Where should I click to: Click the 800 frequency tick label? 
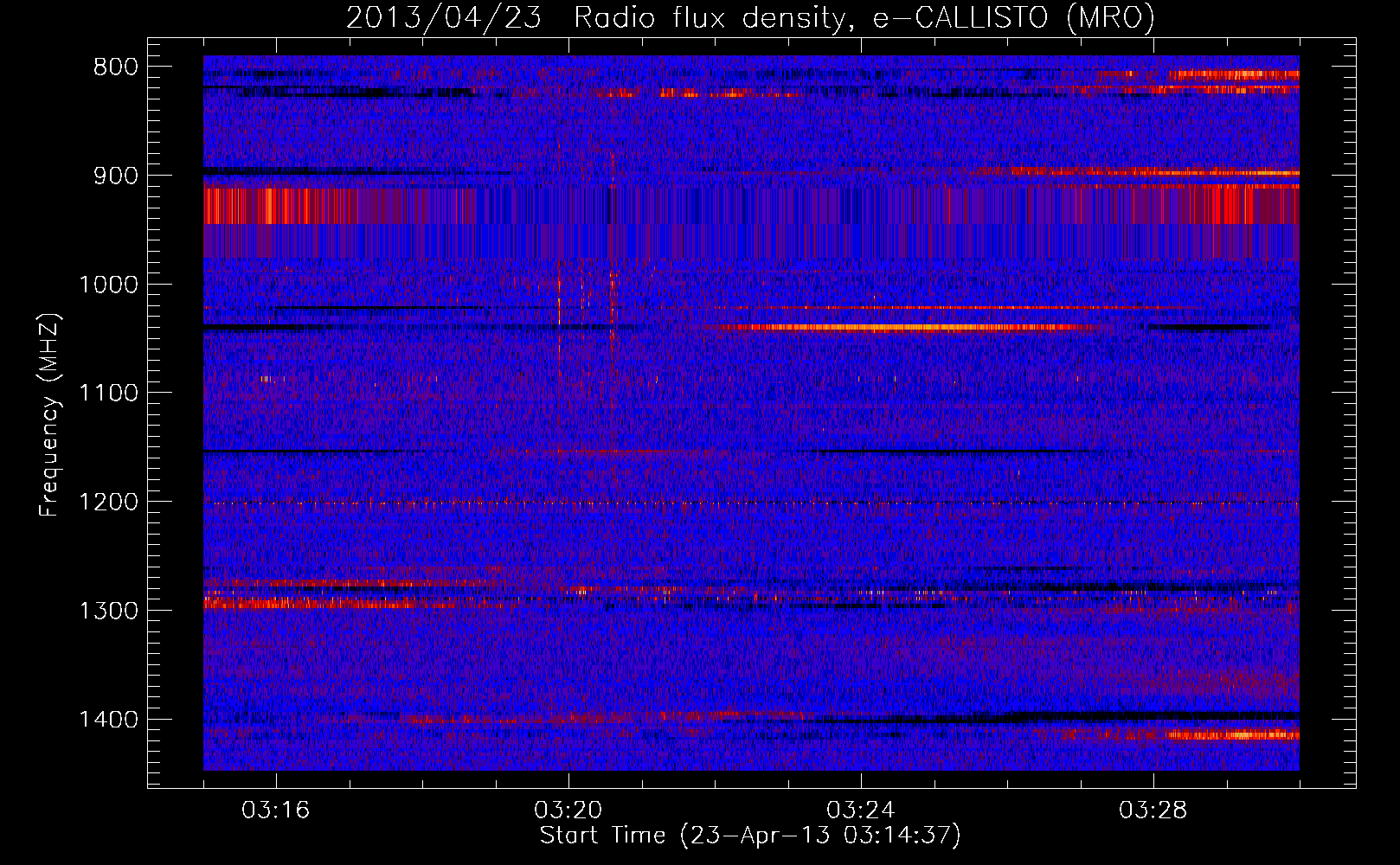116,67
